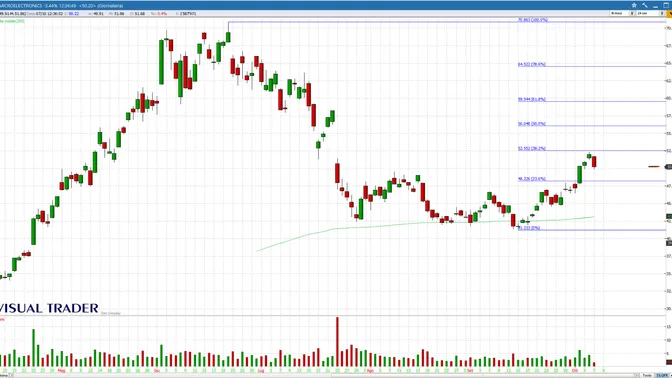Viewport: 672px width, 378px height.
Task: Select the 61.8% Fibonacci retracement label
Action: [531, 99]
